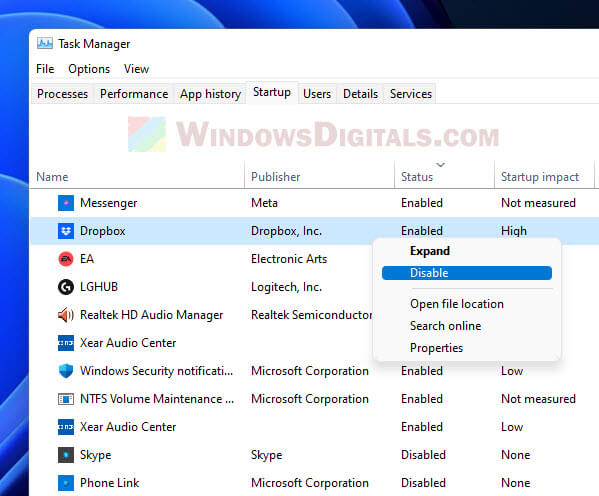The width and height of the screenshot is (599, 496).
Task: Click the Realtek Semiconductor publisher cell
Action: (x=311, y=315)
